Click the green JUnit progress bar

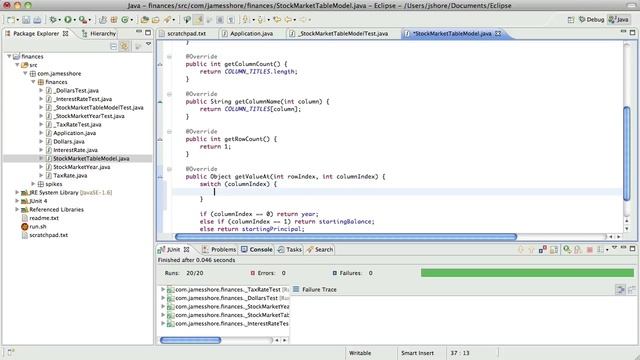pyautogui.click(x=527, y=273)
